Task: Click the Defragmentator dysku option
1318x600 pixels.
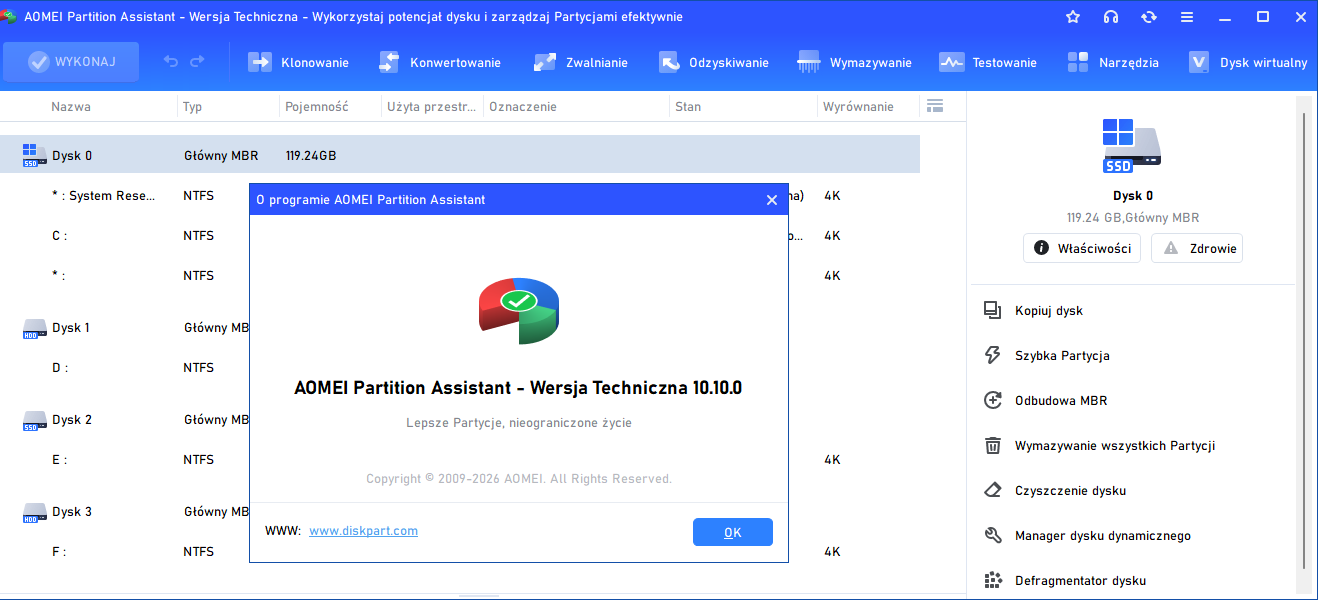Action: tap(1065, 581)
